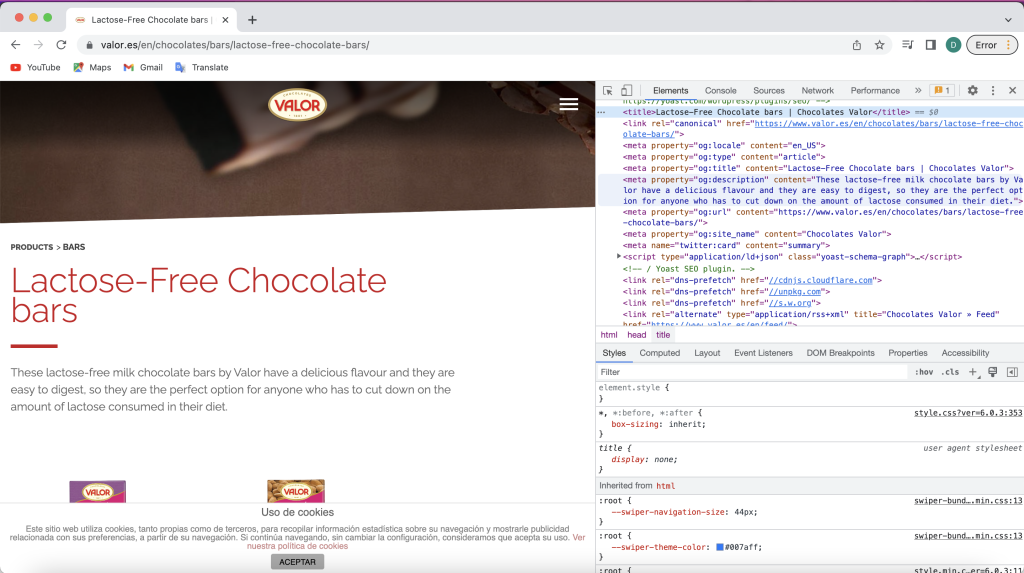This screenshot has width=1024, height=573.
Task: Toggle rendering emulations paintbrush icon
Action: click(993, 372)
